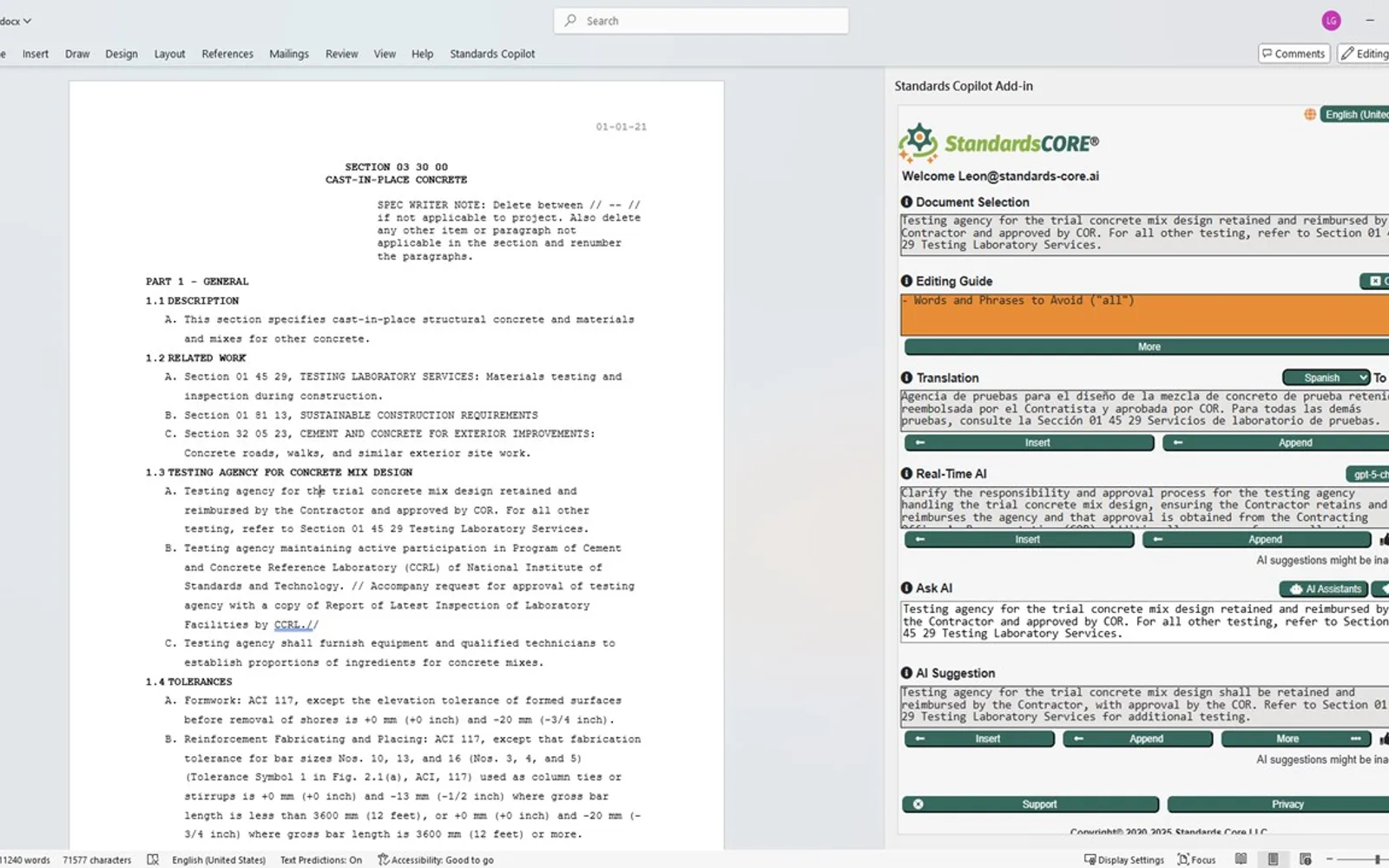Open the References ribbon tab
The image size is (1389, 868).
tap(227, 54)
